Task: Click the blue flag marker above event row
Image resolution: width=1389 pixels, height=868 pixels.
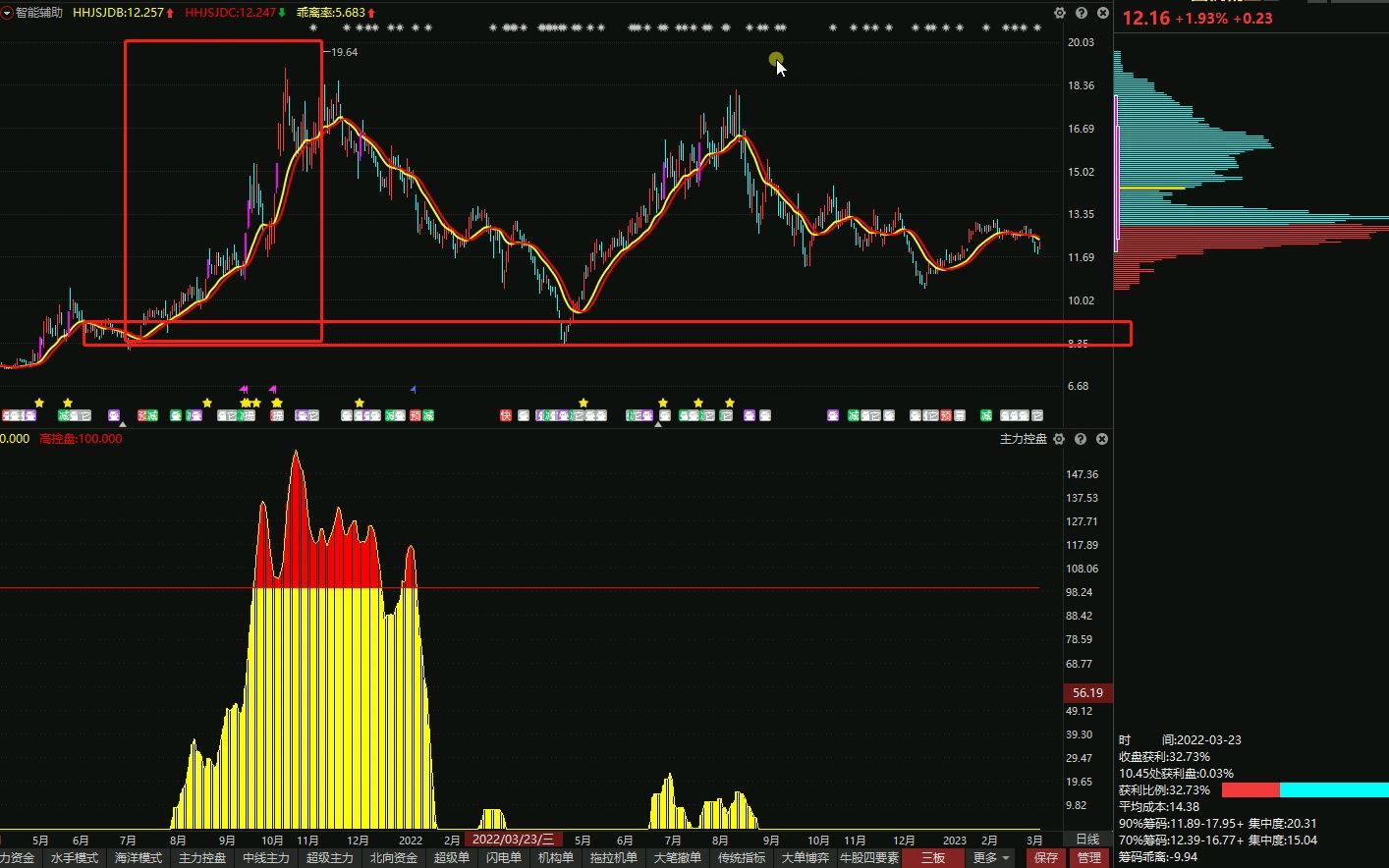Action: pyautogui.click(x=414, y=390)
